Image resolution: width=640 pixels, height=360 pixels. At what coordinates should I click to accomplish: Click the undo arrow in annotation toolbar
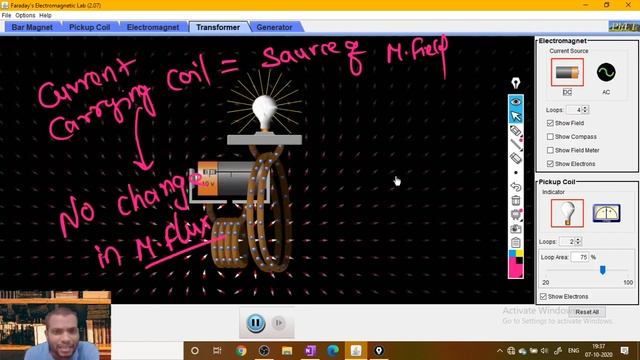(516, 187)
